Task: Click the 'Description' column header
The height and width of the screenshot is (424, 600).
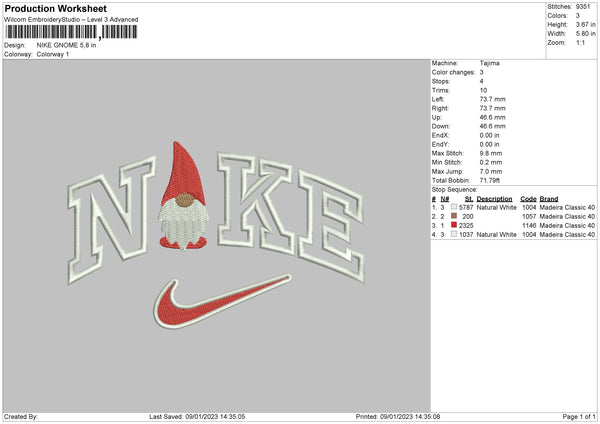Action: pos(494,199)
